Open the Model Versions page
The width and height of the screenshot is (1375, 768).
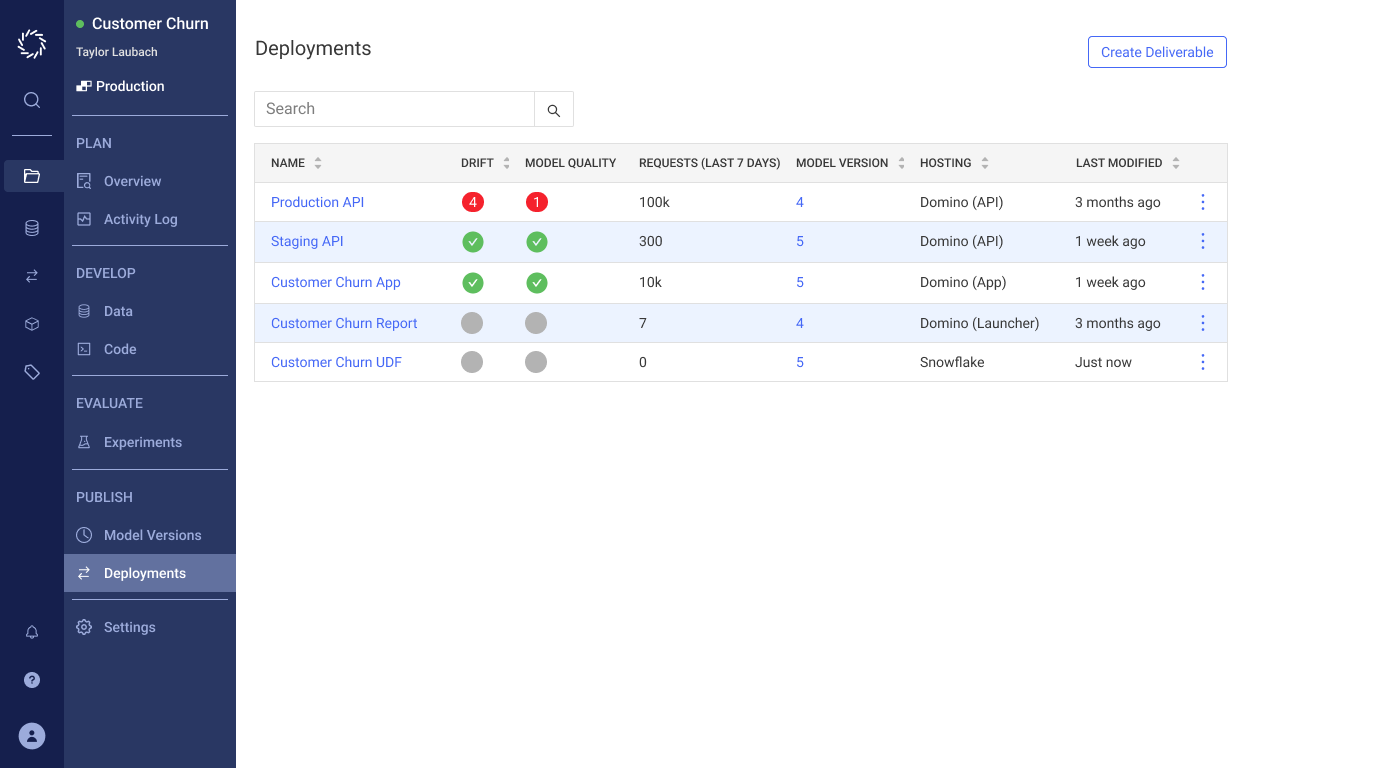152,534
